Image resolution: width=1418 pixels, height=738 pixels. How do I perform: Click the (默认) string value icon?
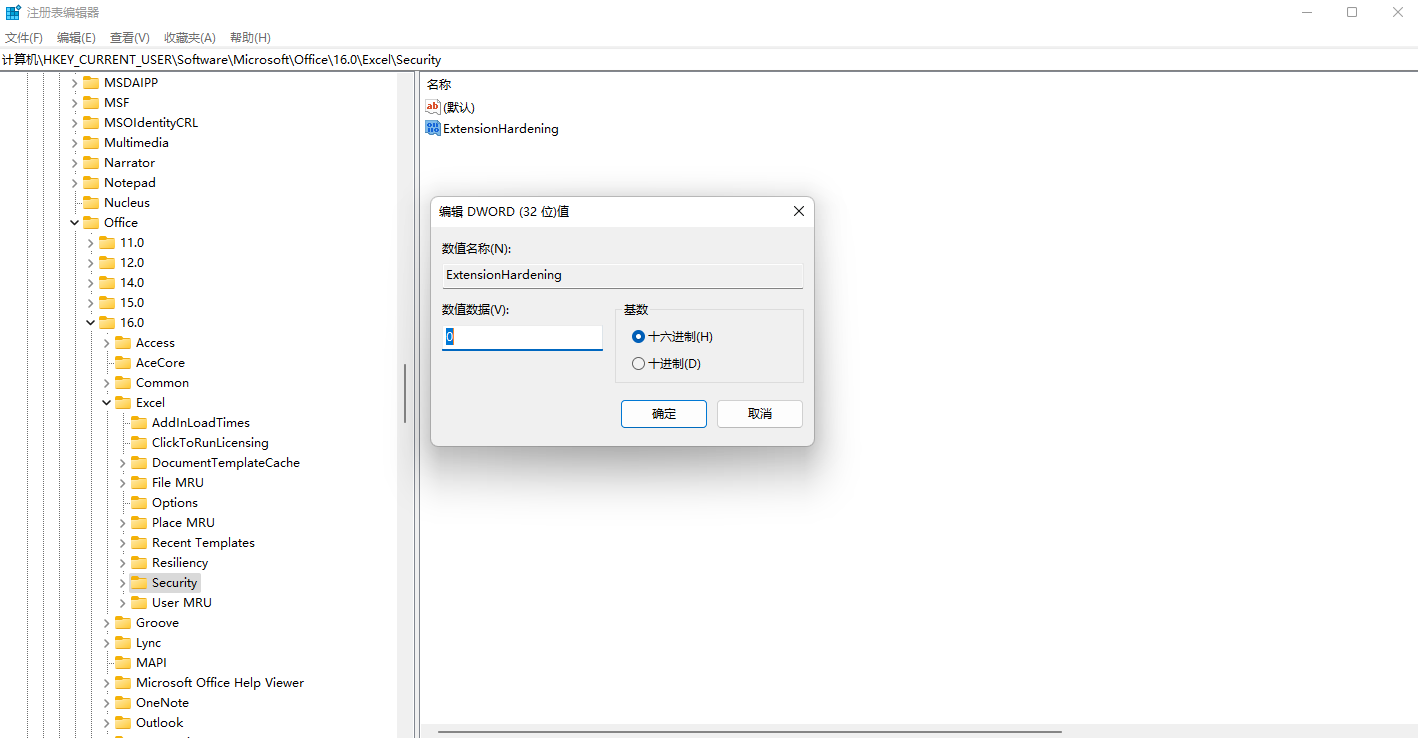[433, 106]
